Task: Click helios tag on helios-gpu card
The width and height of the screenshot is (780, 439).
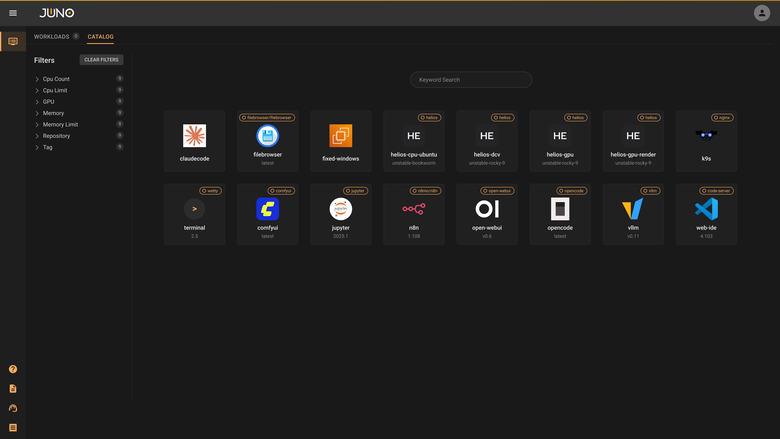Action: point(576,118)
